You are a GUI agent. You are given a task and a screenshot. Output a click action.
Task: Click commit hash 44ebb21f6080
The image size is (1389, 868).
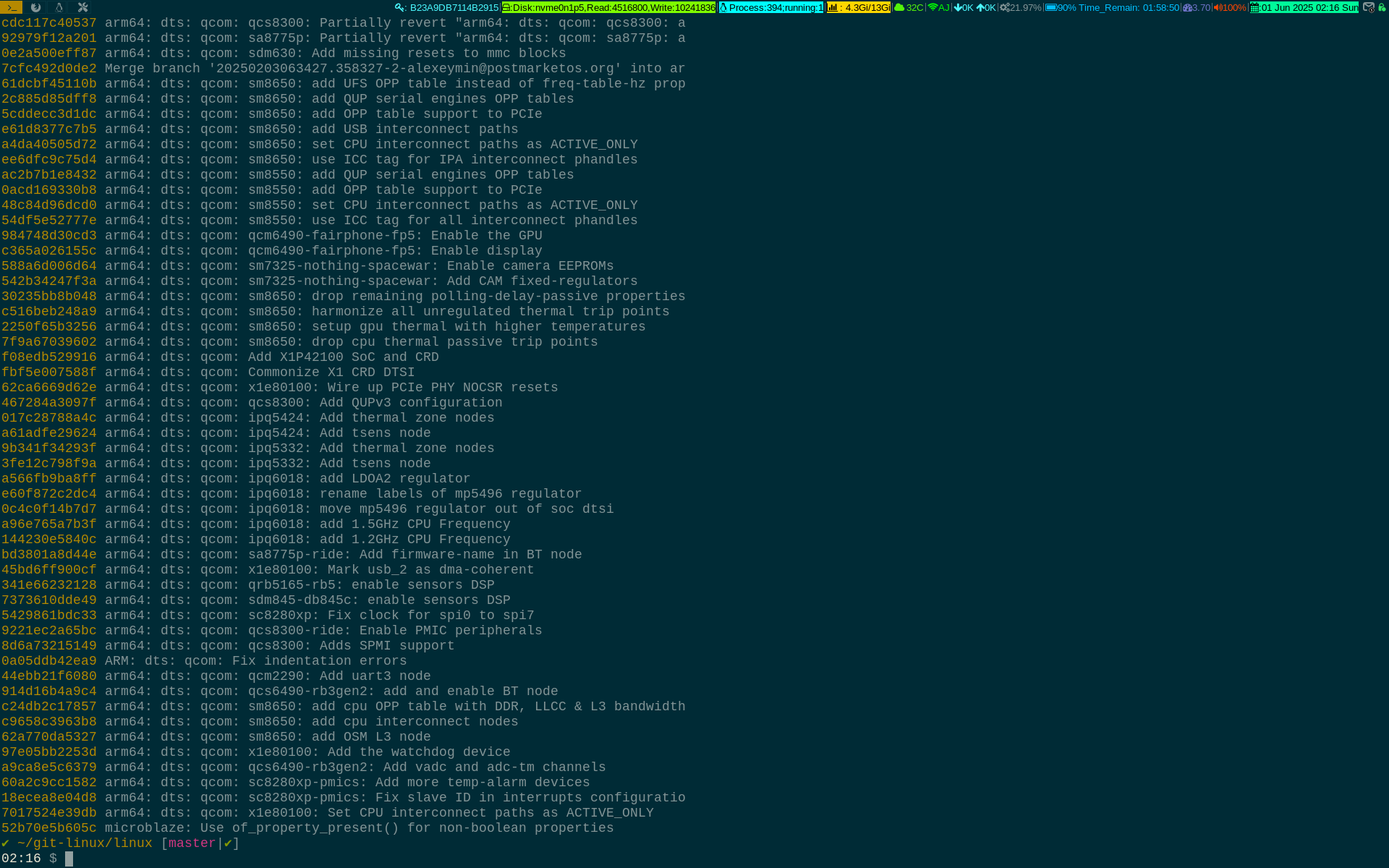click(x=48, y=676)
